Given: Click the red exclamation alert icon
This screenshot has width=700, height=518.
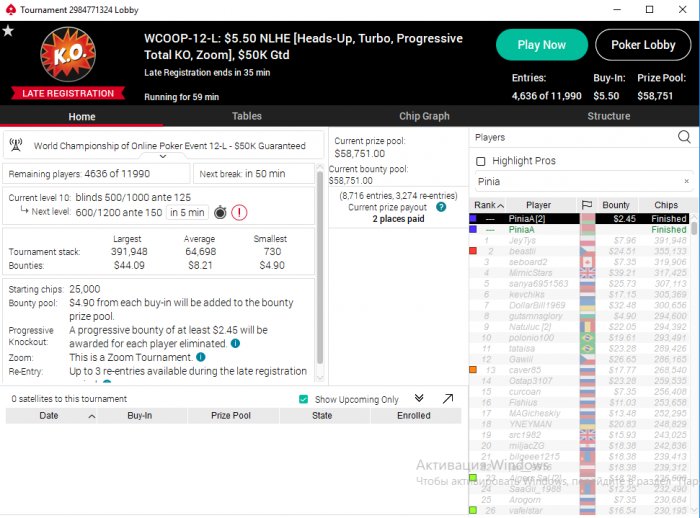Looking at the screenshot, I should tap(239, 213).
